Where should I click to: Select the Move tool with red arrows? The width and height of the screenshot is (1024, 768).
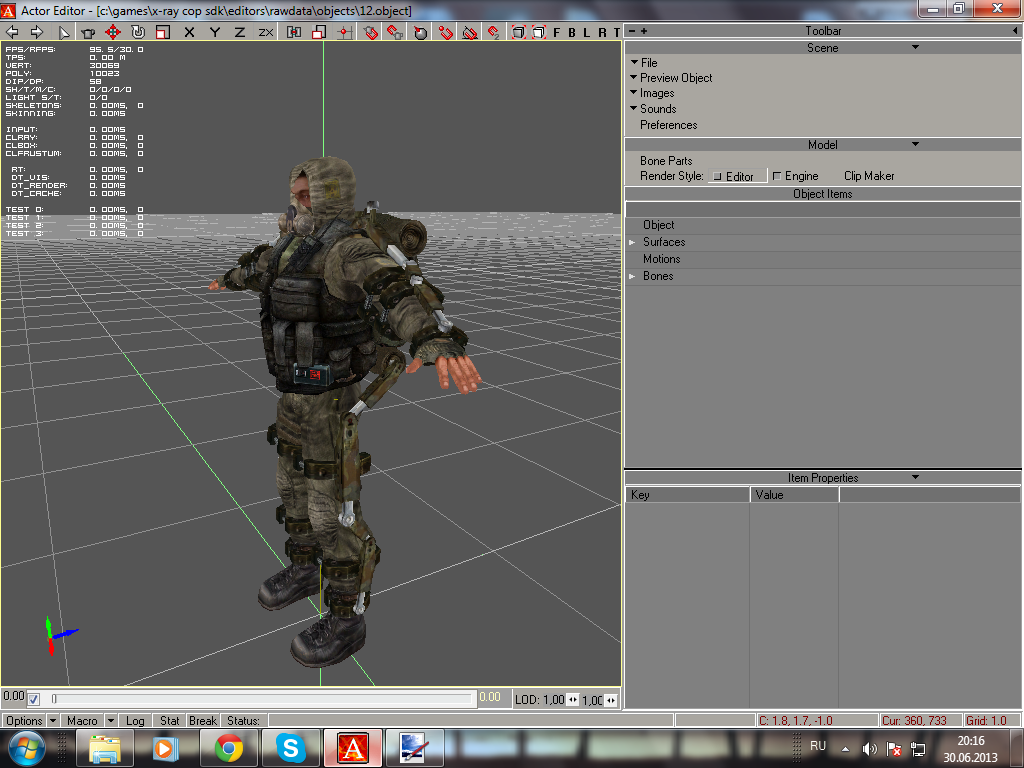coord(113,32)
